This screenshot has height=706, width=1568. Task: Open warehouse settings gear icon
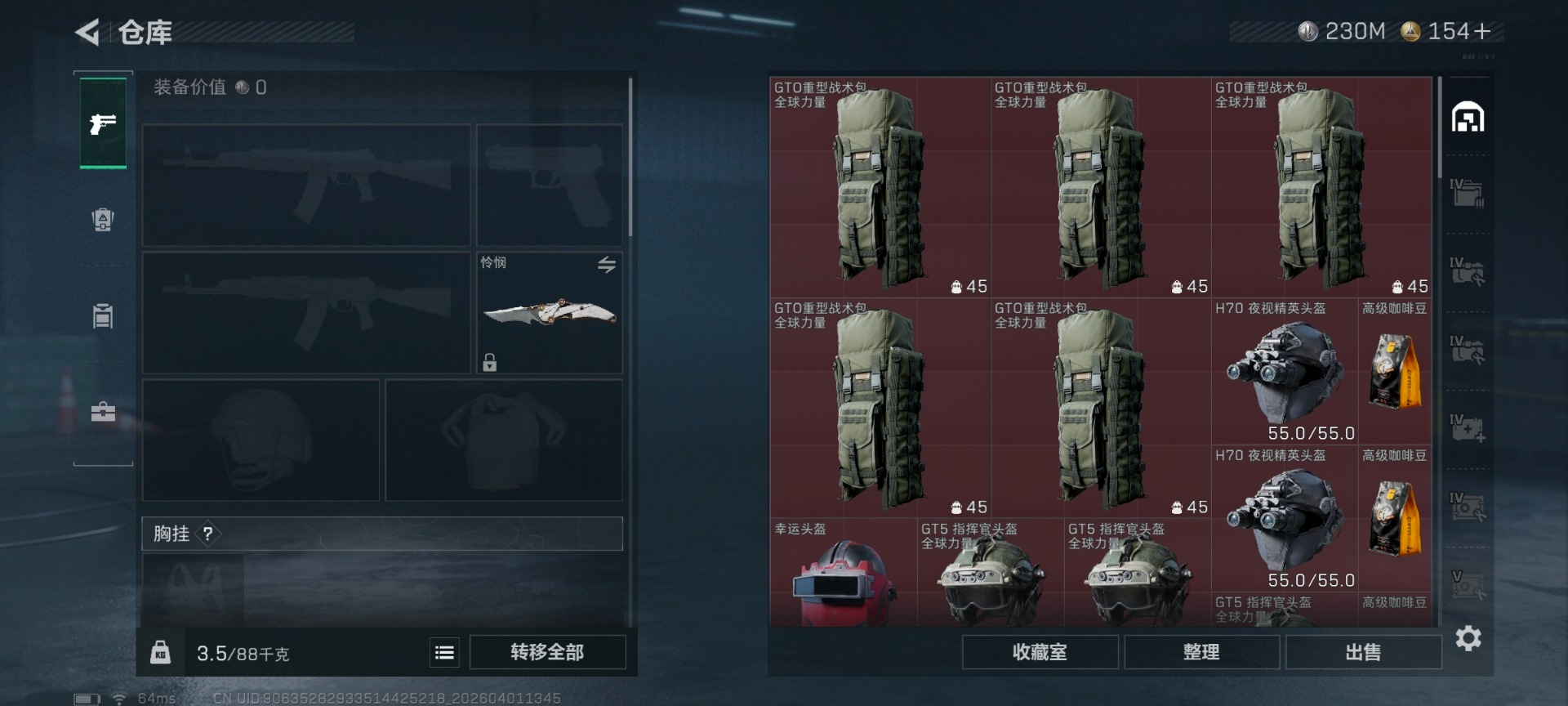click(x=1468, y=638)
